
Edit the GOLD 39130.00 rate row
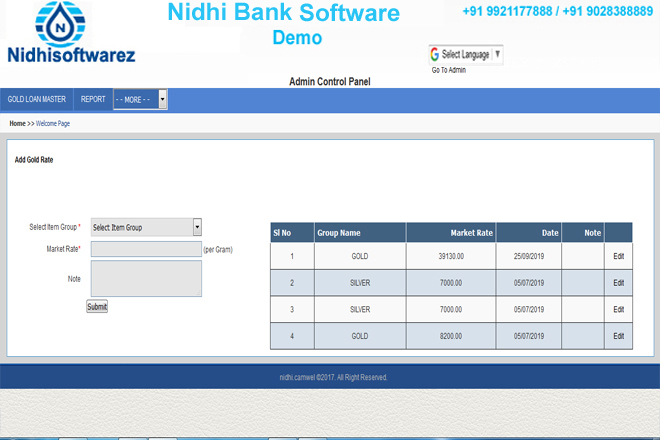618,256
